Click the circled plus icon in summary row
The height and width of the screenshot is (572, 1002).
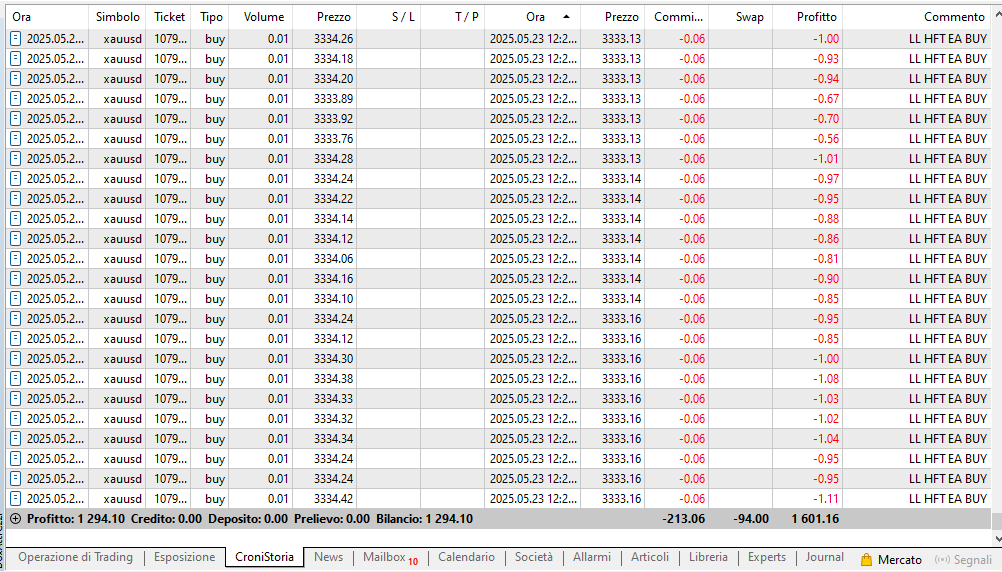pyautogui.click(x=16, y=519)
